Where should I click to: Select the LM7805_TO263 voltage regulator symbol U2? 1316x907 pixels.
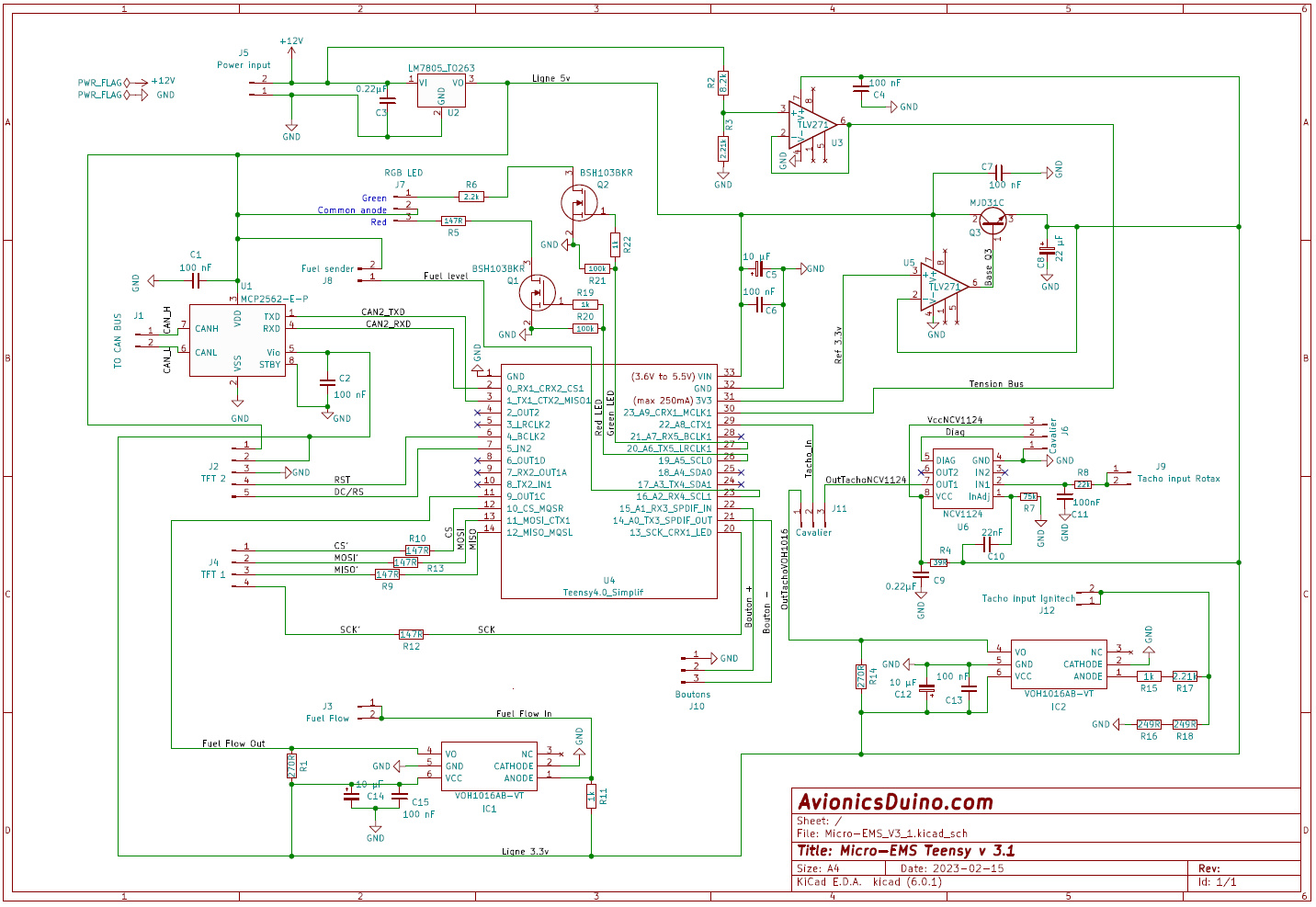click(443, 91)
